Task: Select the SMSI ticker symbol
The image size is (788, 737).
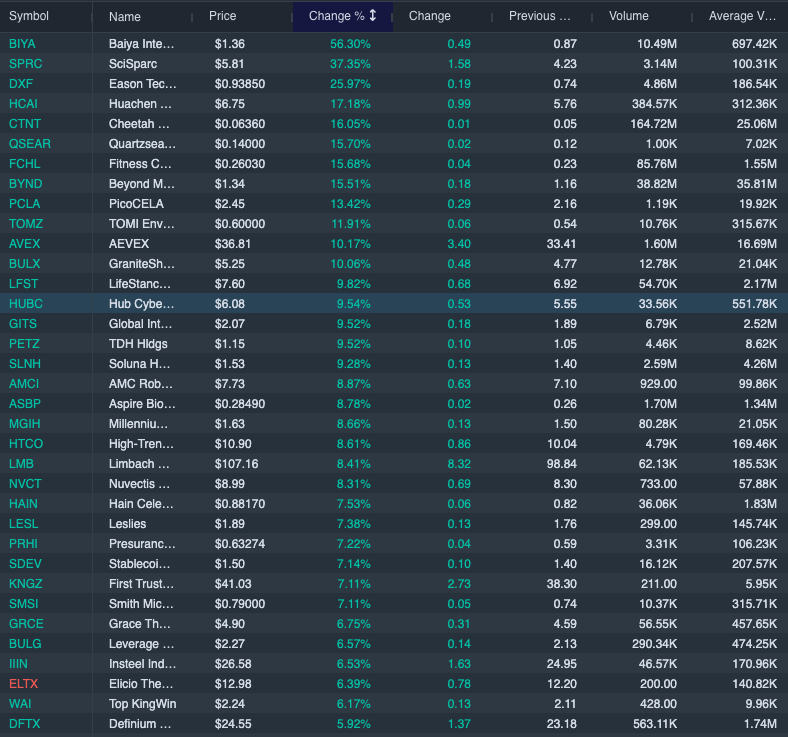Action: 24,604
